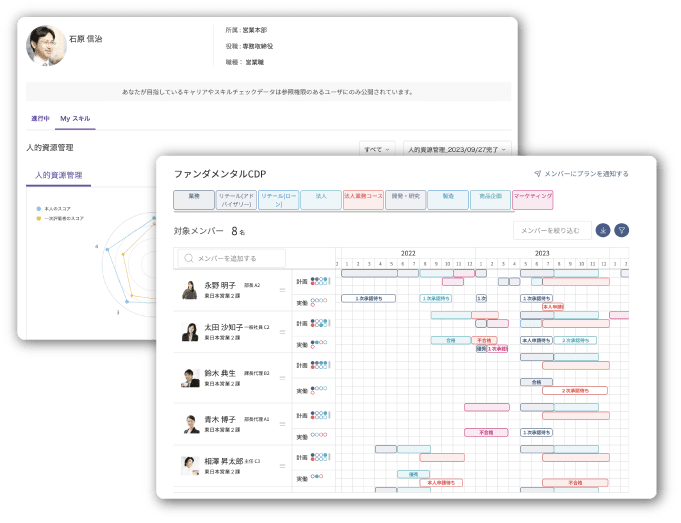Click the name 相澤 昇太郎
This screenshot has width=681, height=523.
click(224, 461)
